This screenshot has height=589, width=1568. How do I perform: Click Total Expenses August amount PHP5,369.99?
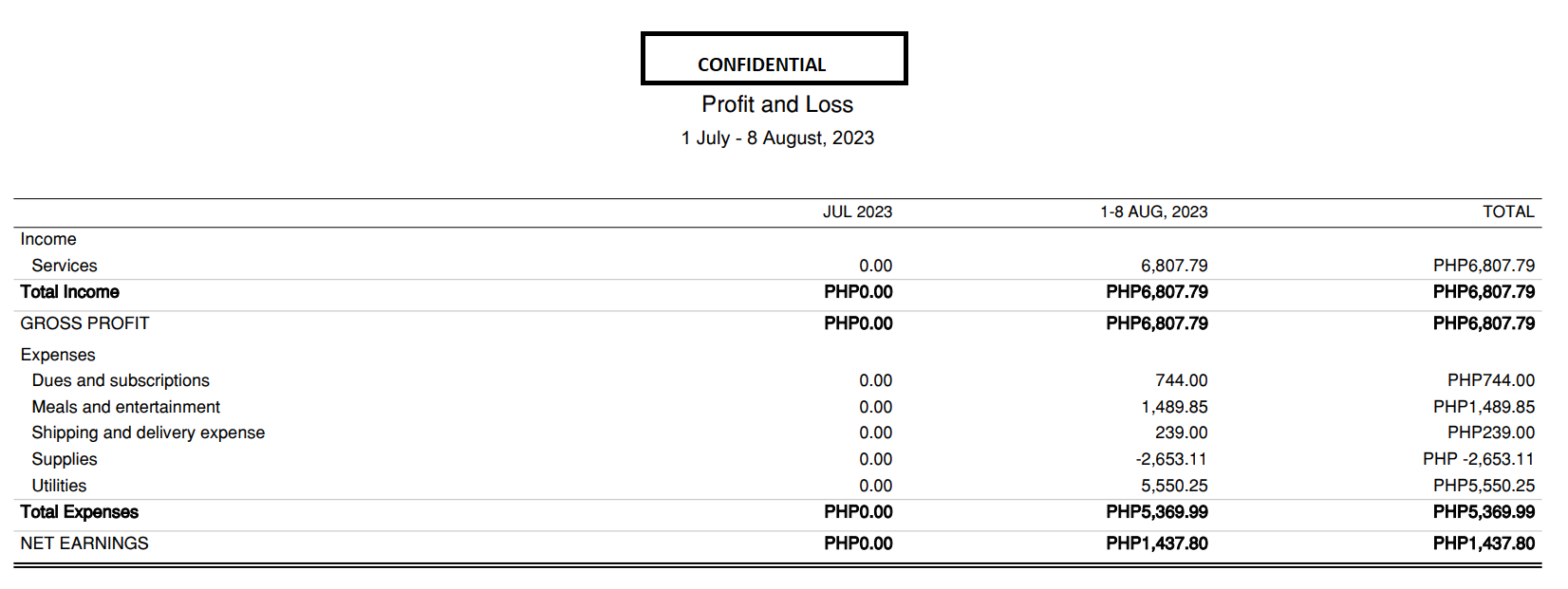(1156, 512)
